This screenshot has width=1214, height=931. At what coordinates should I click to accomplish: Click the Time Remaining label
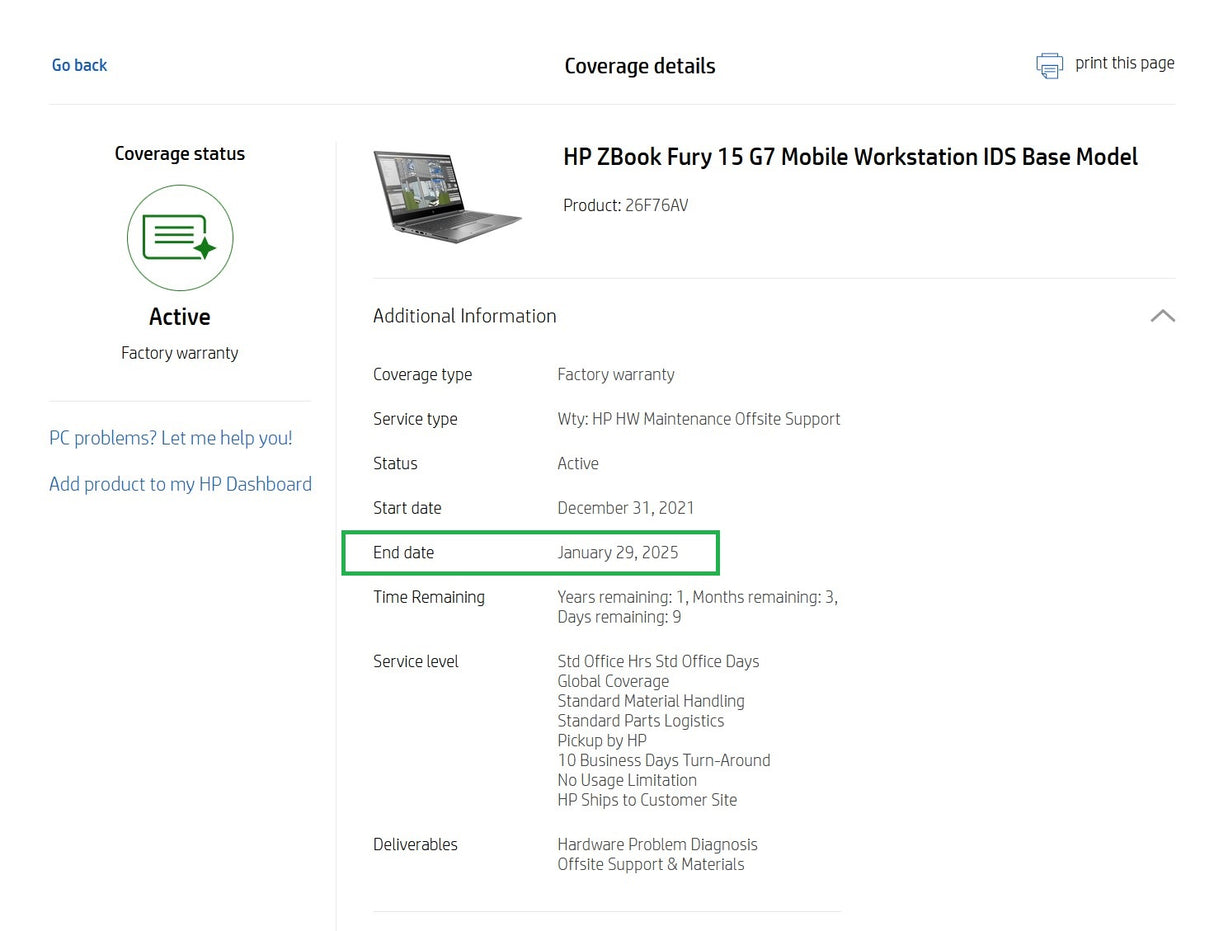click(429, 597)
